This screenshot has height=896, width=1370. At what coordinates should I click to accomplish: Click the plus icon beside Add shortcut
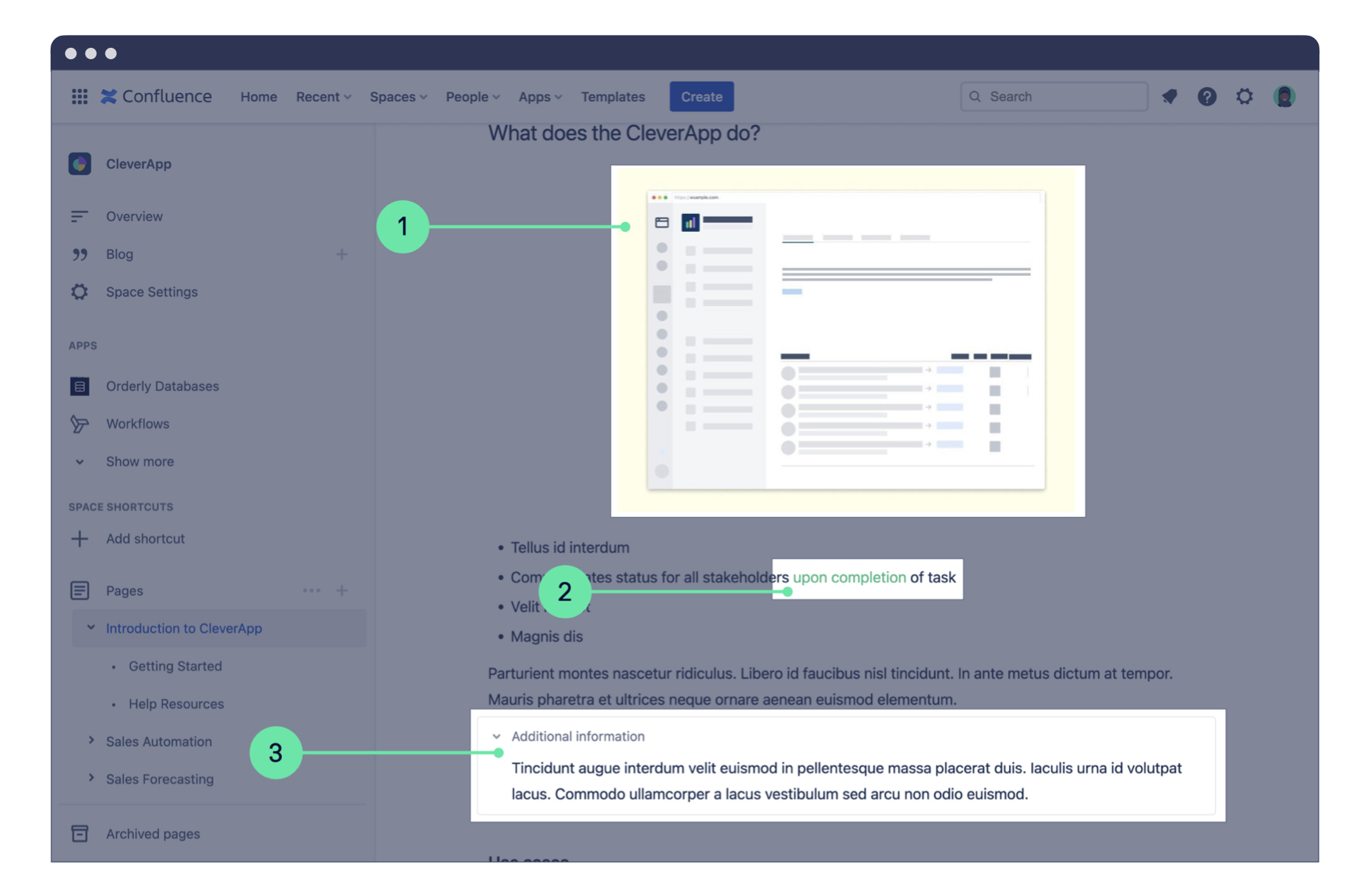point(79,539)
